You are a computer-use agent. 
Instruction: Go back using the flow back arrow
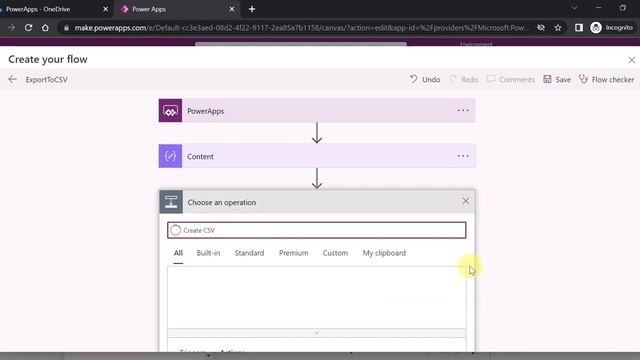pyautogui.click(x=13, y=79)
